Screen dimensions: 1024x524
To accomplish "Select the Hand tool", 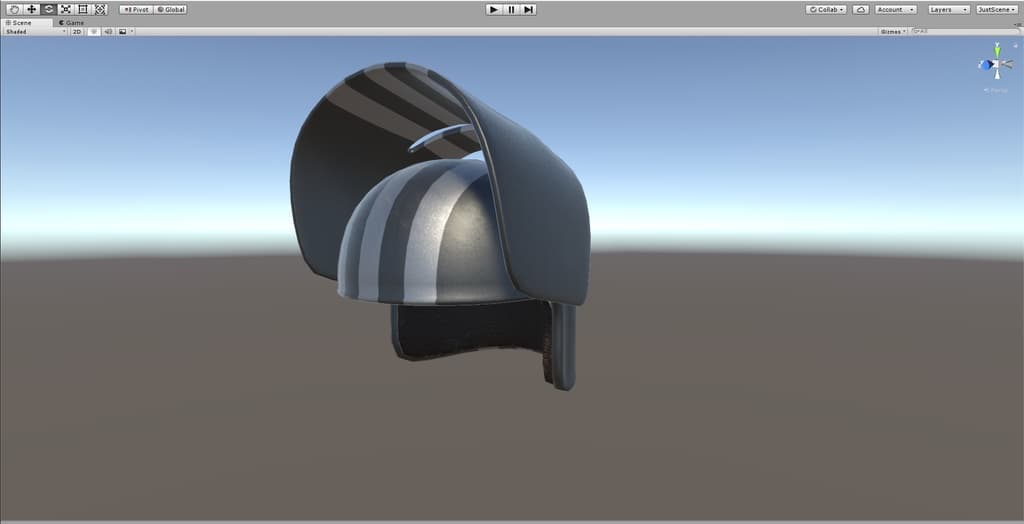I will point(14,9).
